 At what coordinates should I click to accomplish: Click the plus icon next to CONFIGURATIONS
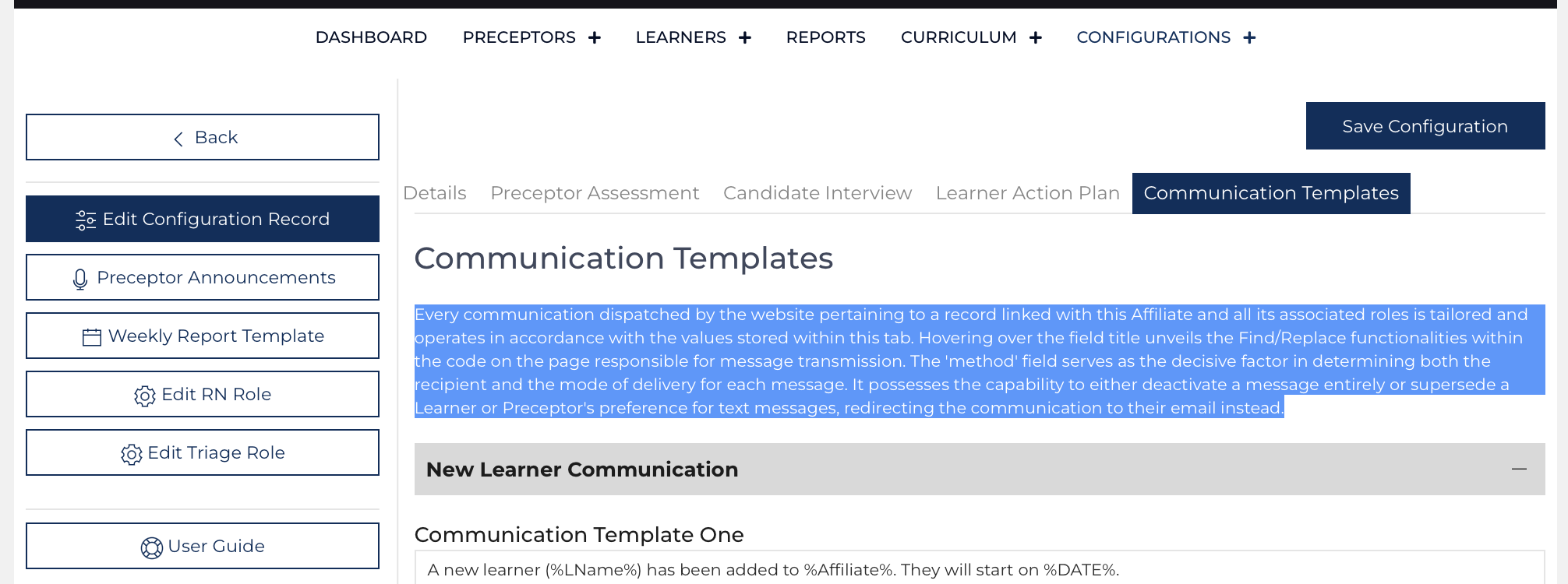[x=1249, y=37]
